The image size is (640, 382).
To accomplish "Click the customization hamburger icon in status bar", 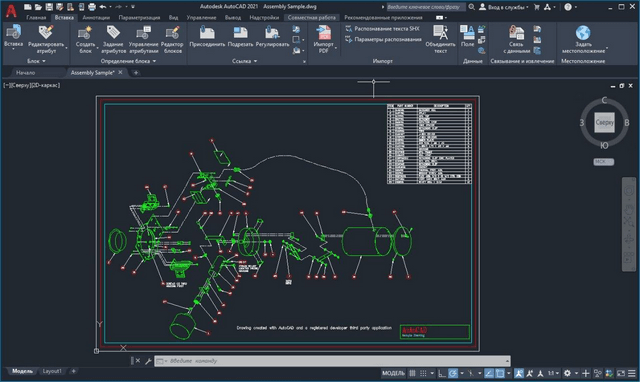I will point(632,373).
